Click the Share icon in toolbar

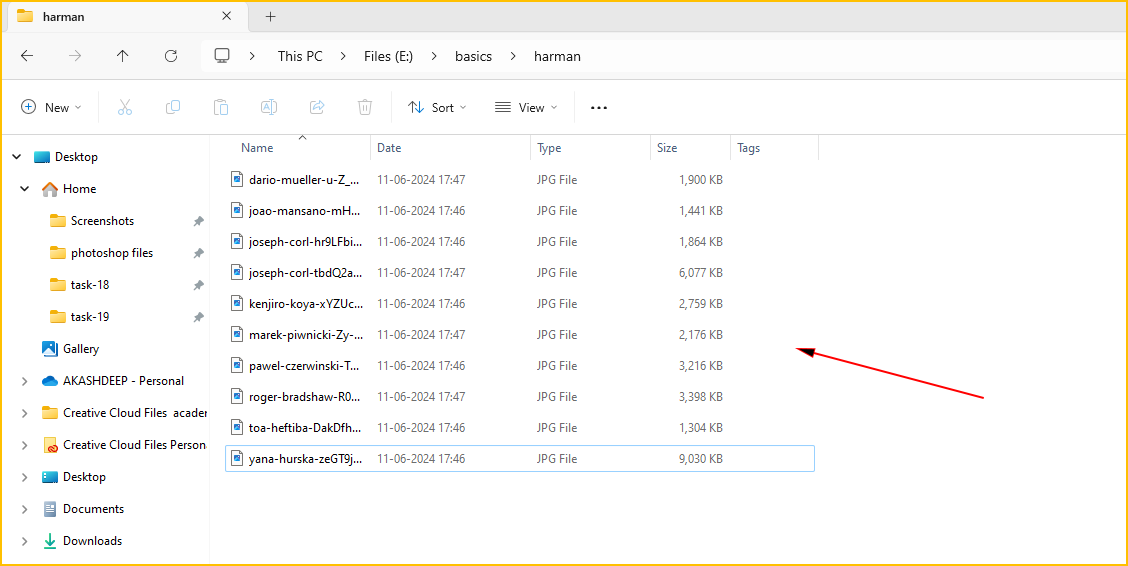(317, 107)
